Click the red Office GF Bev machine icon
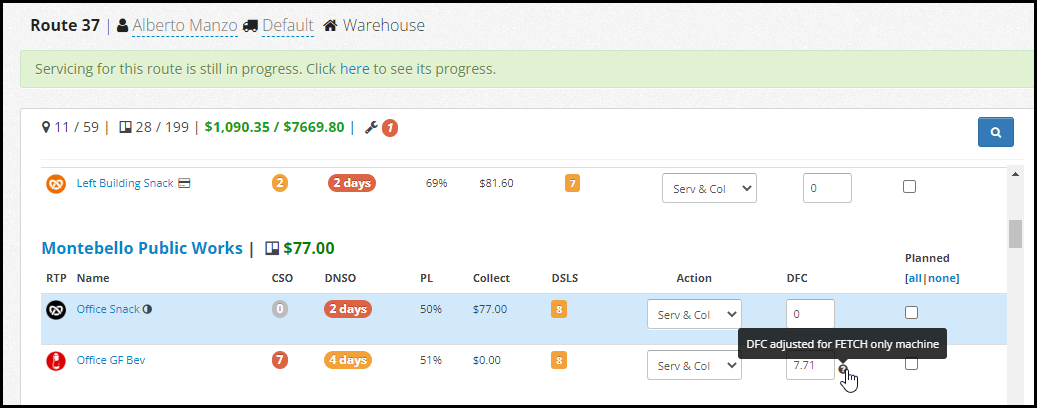This screenshot has width=1037, height=408. [56, 361]
